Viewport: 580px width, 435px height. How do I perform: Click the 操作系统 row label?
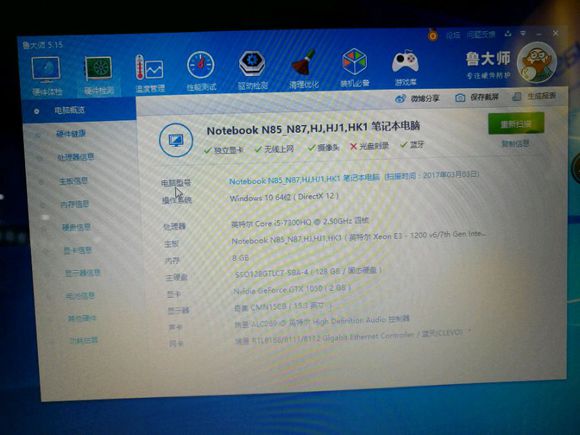177,200
